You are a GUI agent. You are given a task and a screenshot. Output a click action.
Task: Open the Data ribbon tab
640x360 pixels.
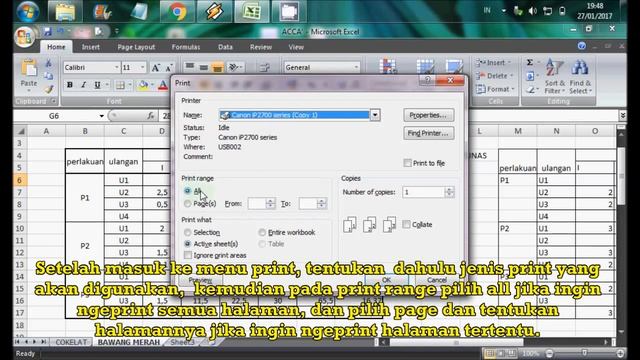pyautogui.click(x=225, y=47)
